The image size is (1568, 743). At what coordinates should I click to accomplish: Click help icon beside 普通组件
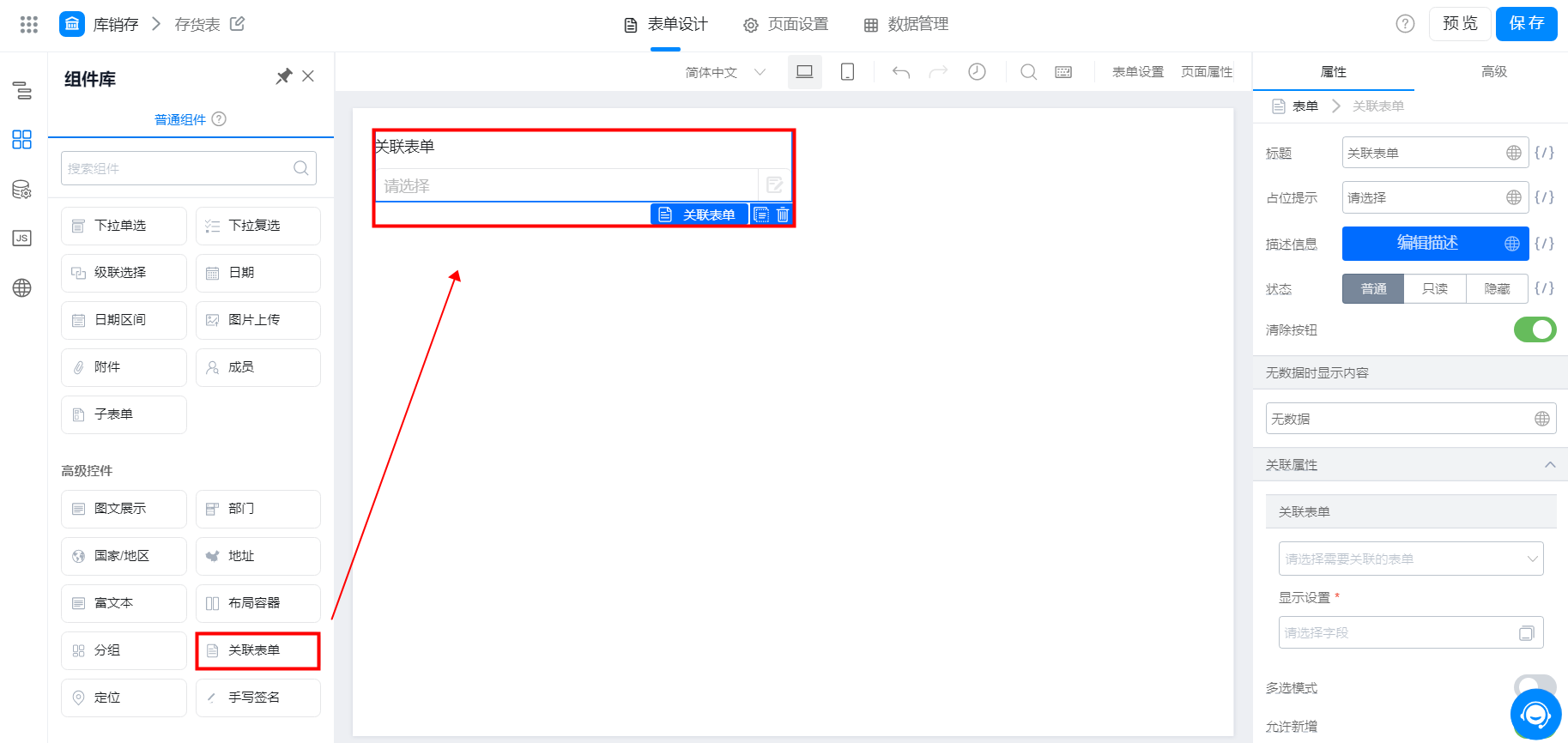point(219,119)
